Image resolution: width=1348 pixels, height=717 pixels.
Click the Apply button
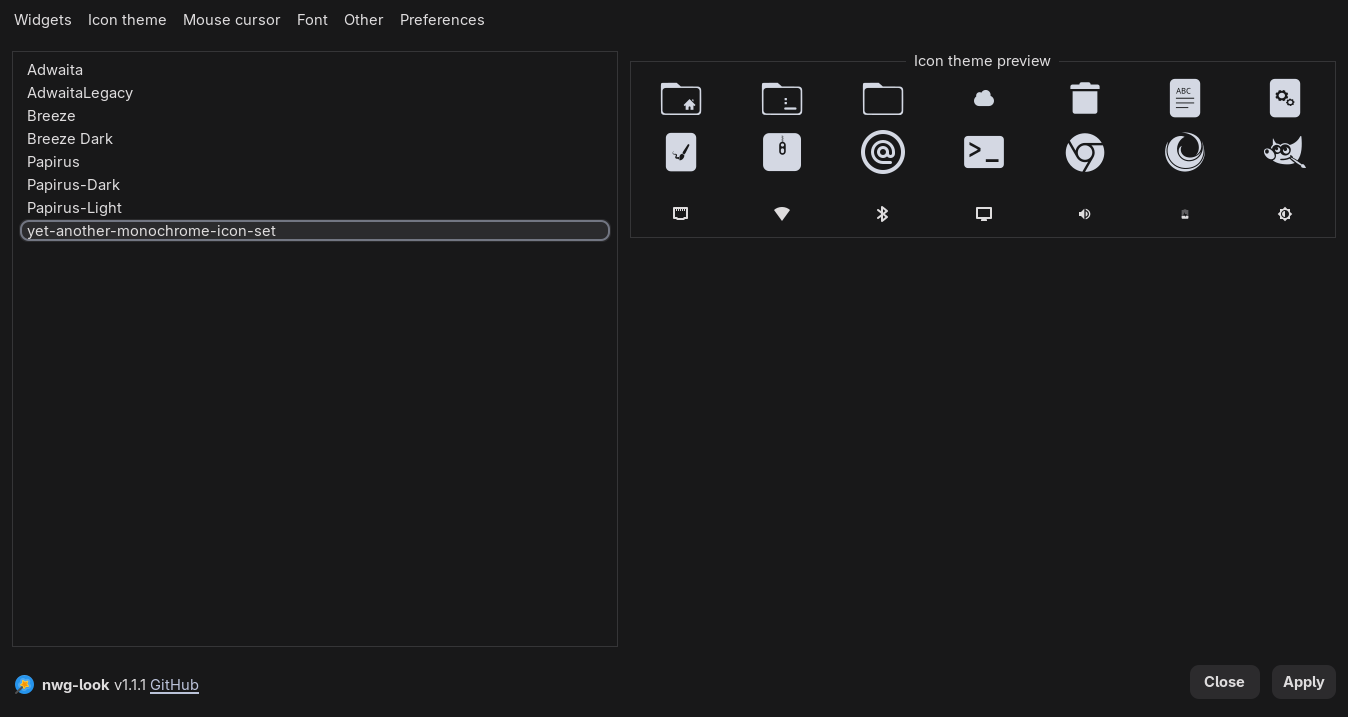1304,682
